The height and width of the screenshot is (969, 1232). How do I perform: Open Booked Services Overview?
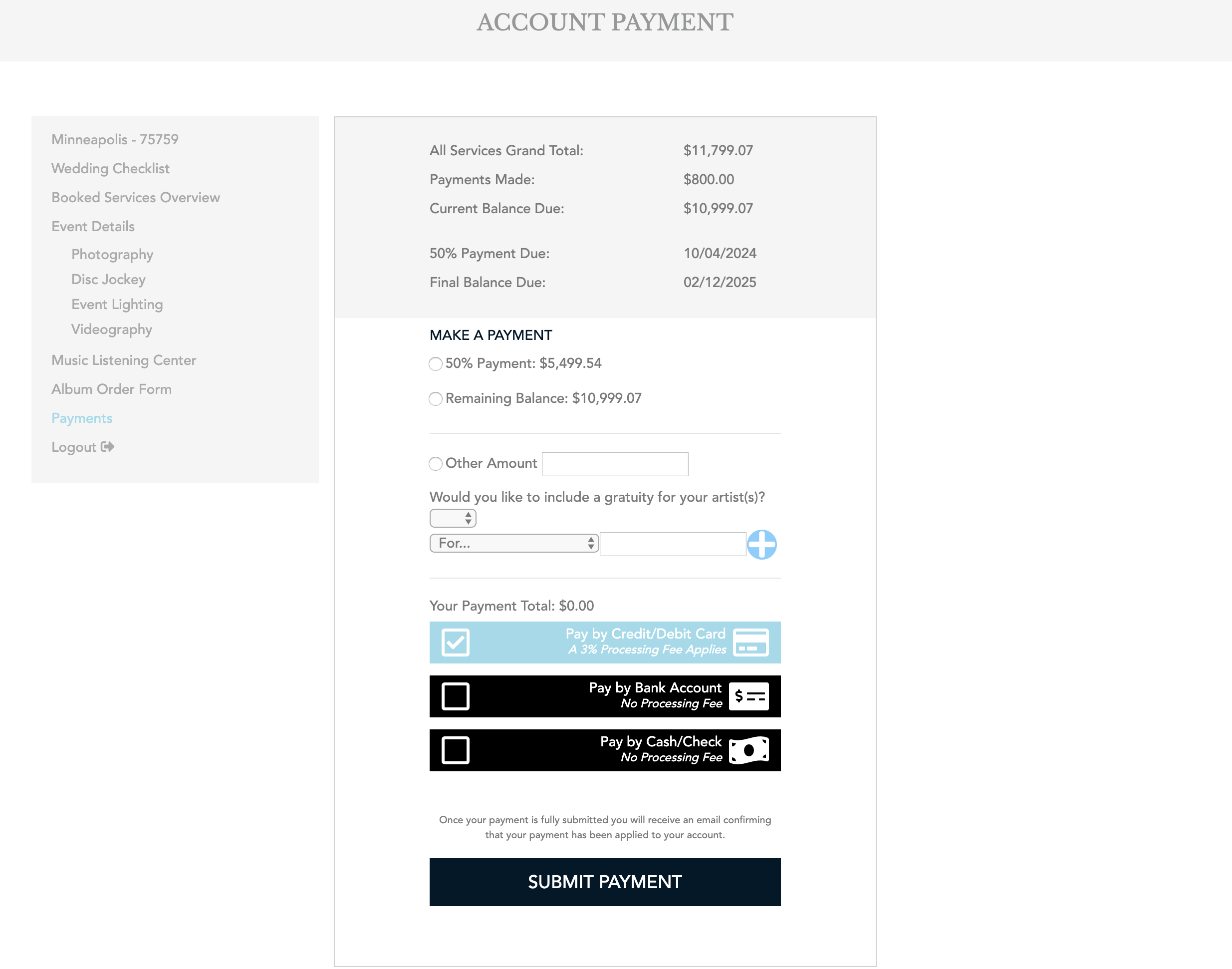click(136, 197)
